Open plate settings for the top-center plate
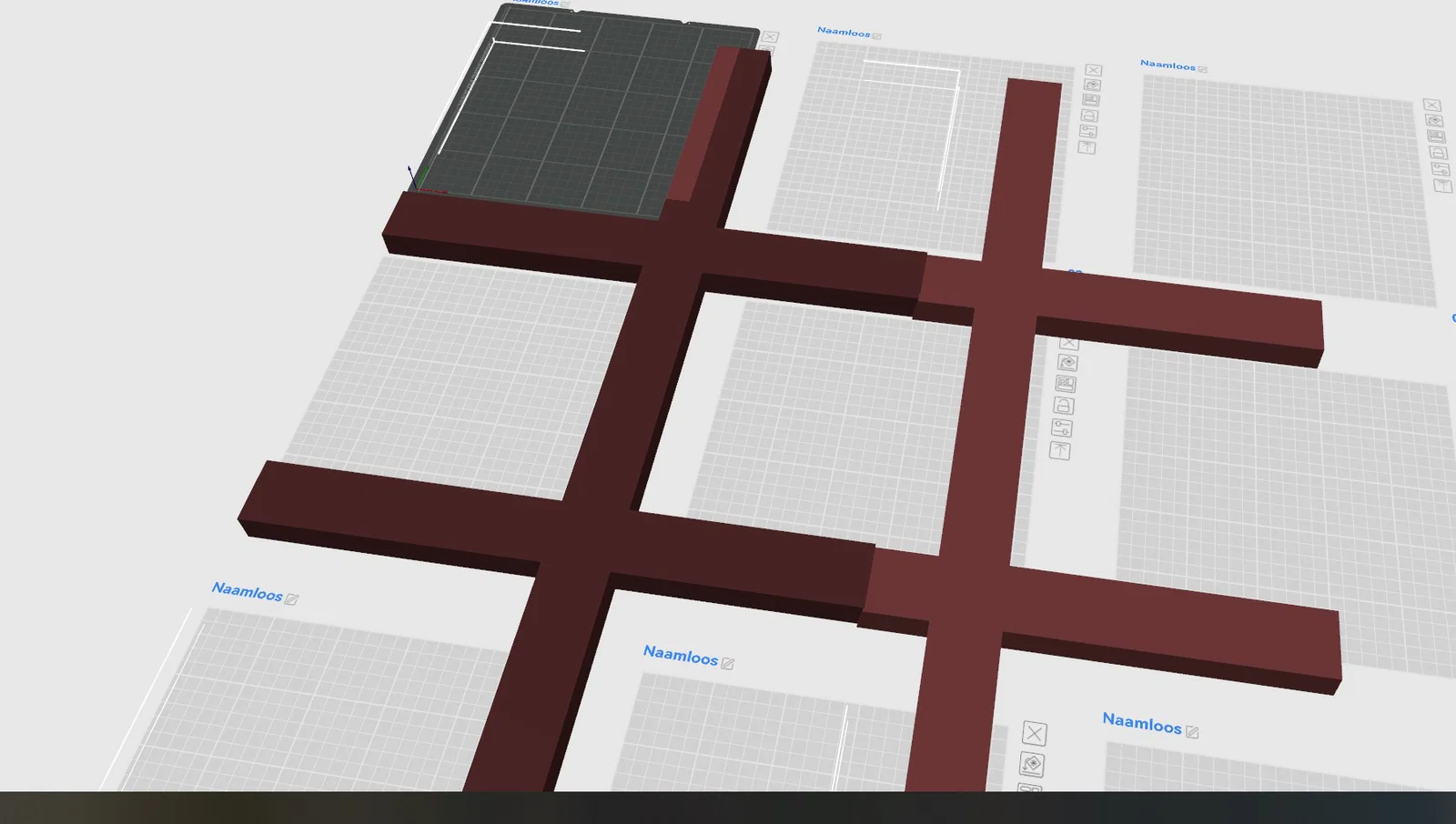Screen dimensions: 1456x824 point(1088,131)
